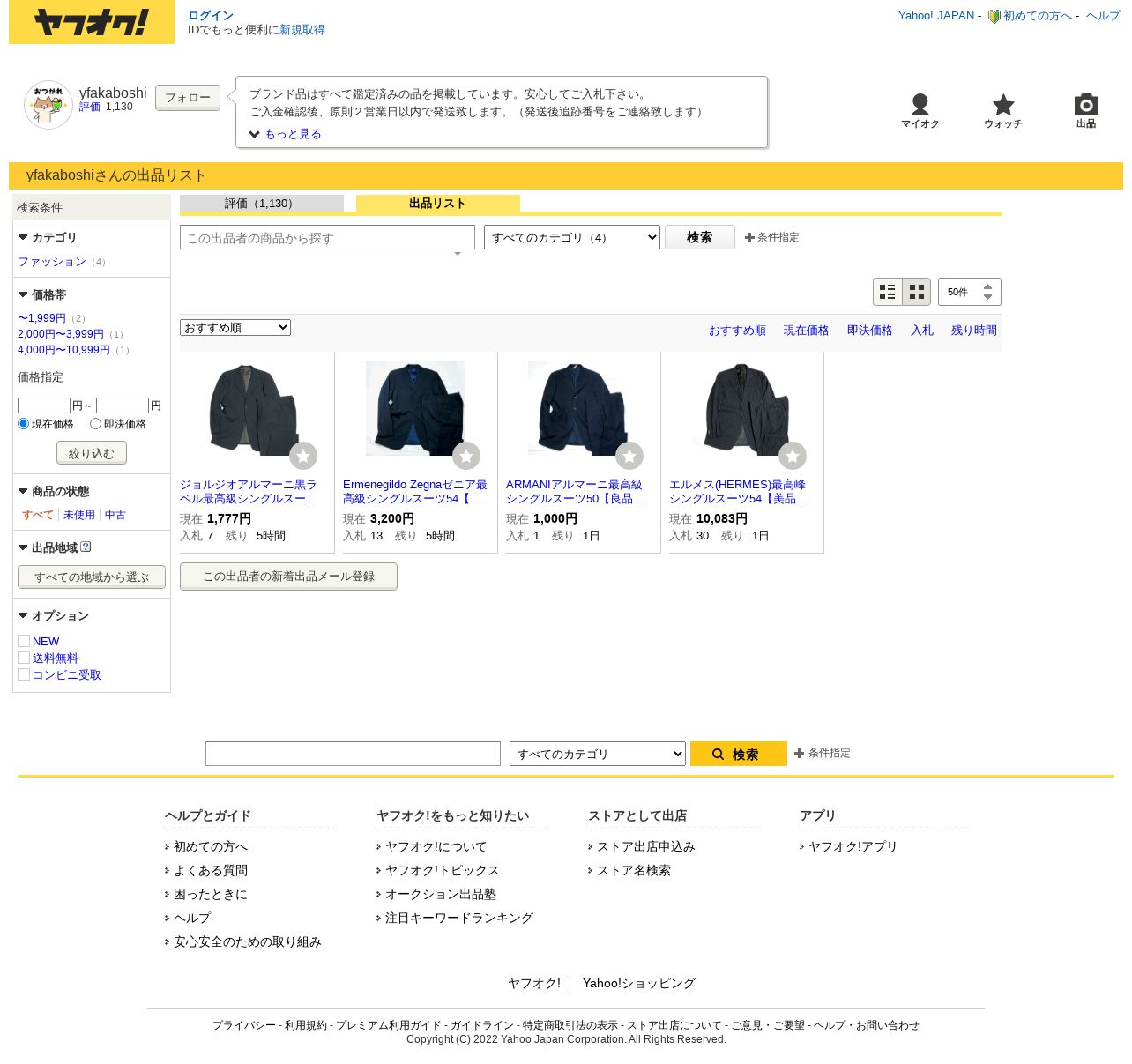The image size is (1132, 1064).
Task: Sort by 残り時間 link
Action: pyautogui.click(x=974, y=331)
